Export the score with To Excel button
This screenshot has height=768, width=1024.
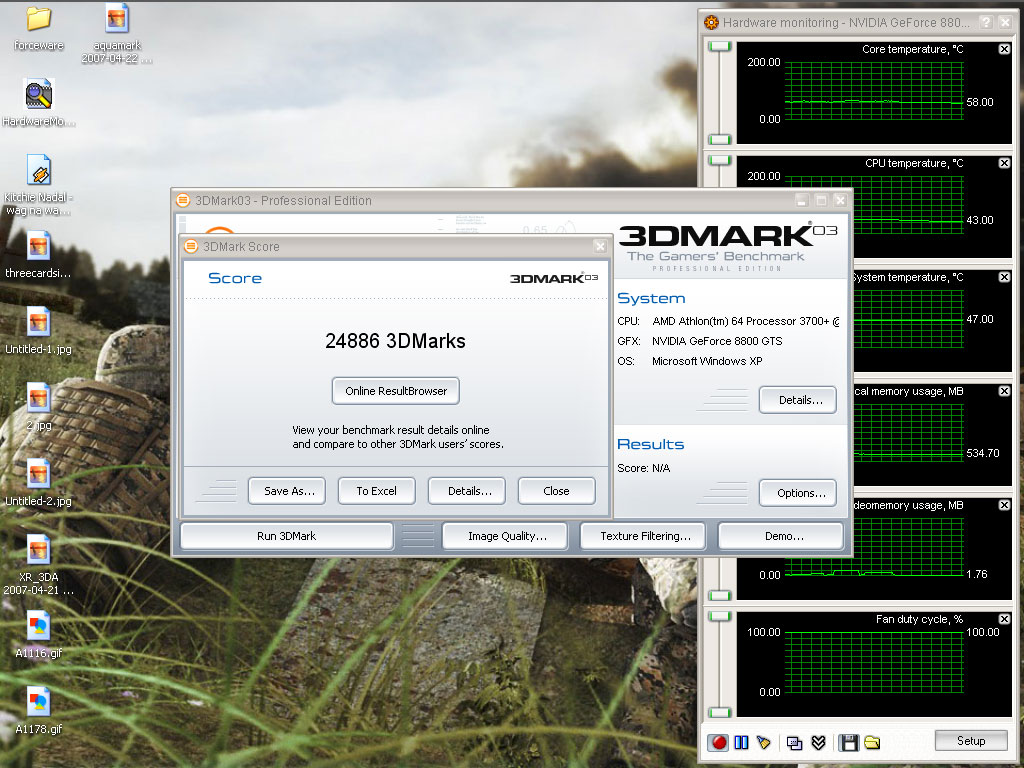(x=376, y=491)
